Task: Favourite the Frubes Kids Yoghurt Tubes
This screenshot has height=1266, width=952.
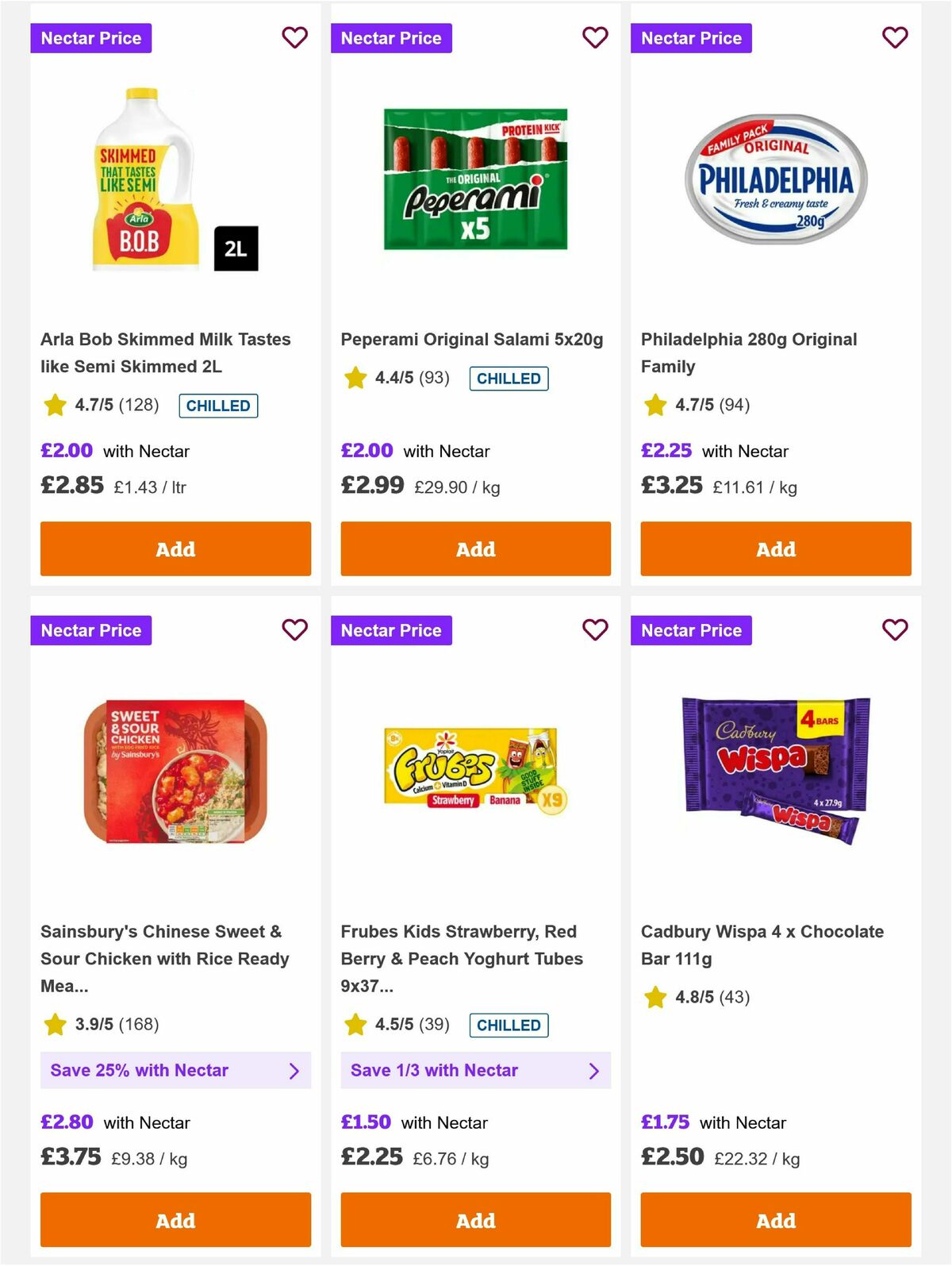Action: point(594,629)
